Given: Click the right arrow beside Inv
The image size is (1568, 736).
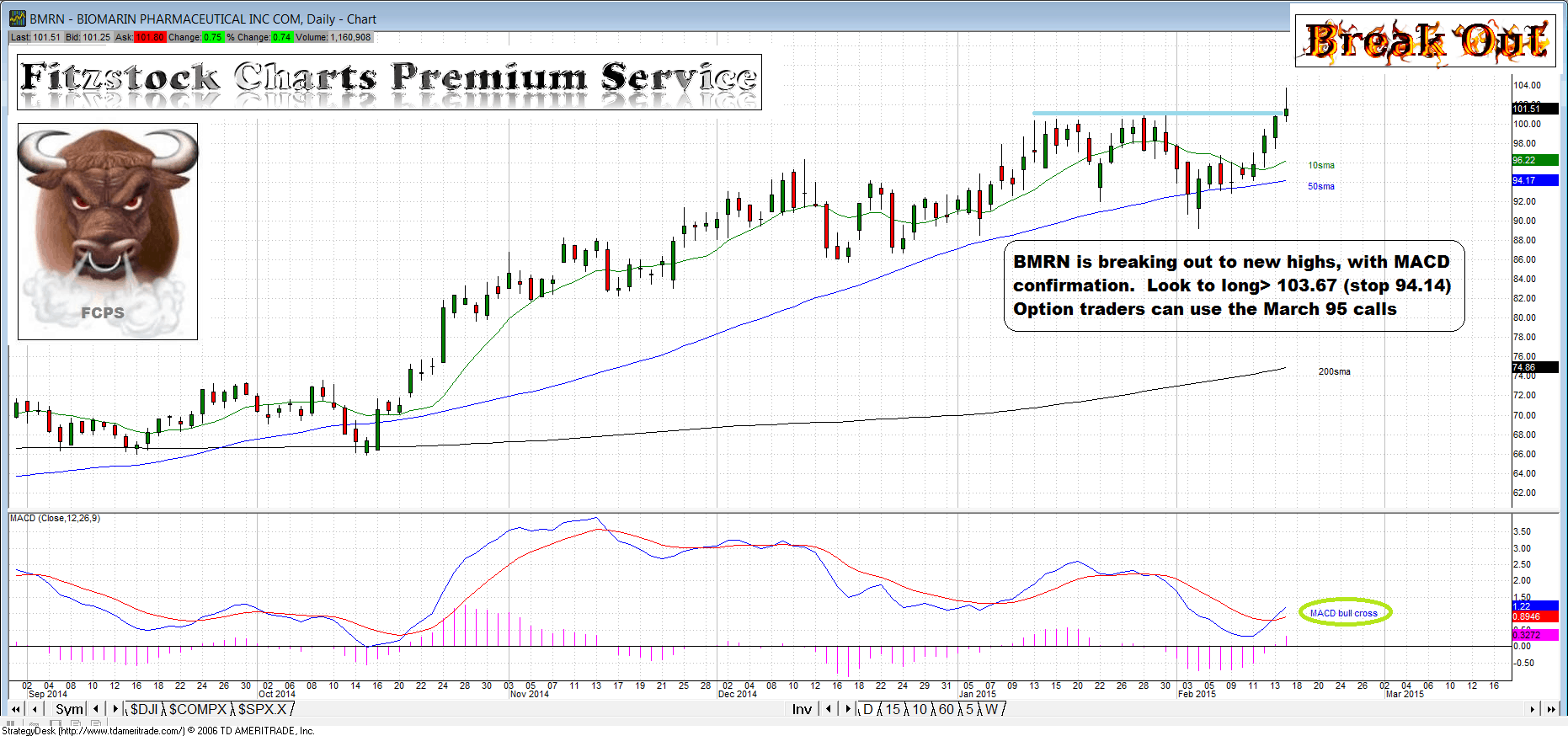Looking at the screenshot, I should click(x=848, y=710).
